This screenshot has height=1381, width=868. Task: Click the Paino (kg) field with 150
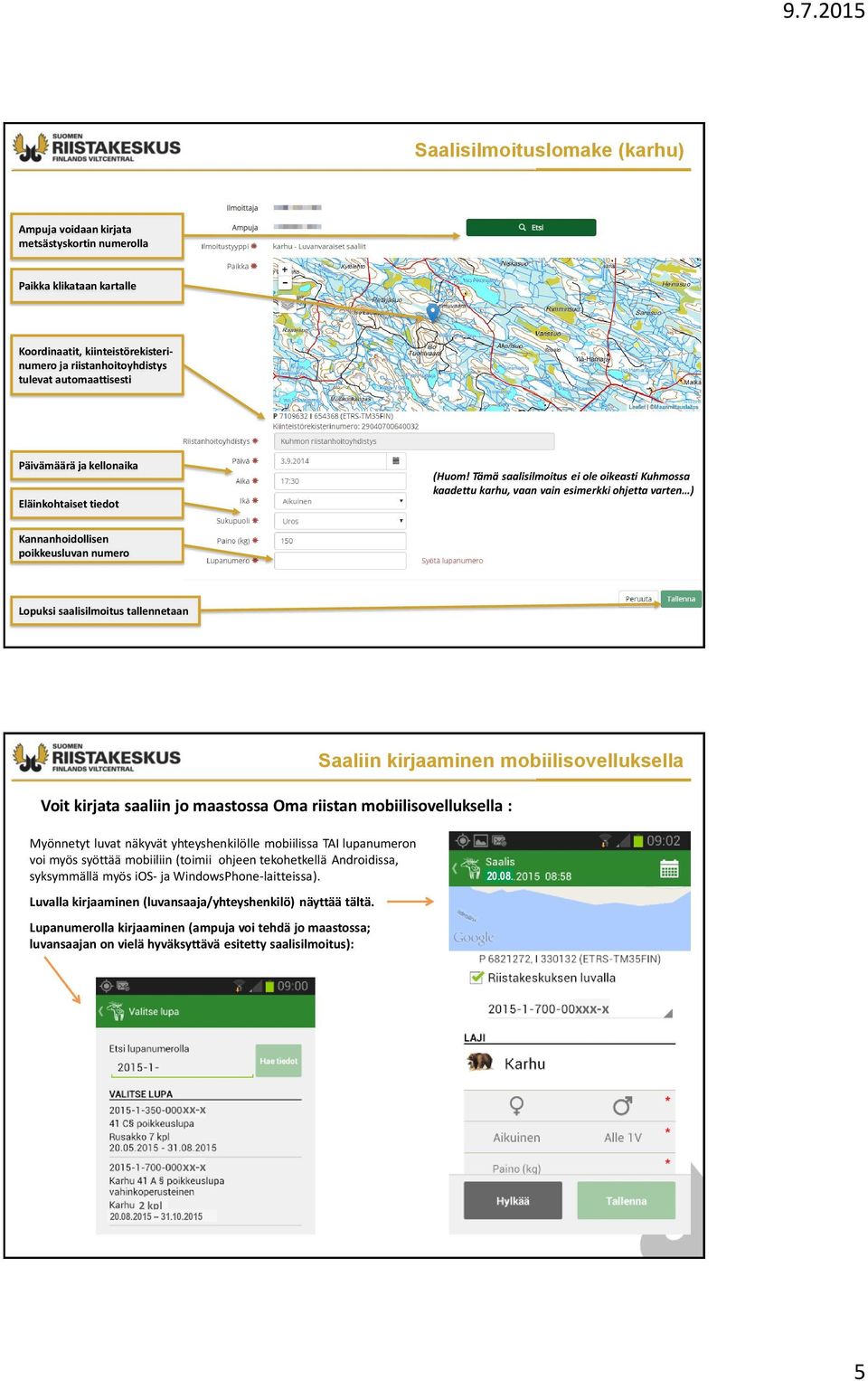(x=340, y=541)
